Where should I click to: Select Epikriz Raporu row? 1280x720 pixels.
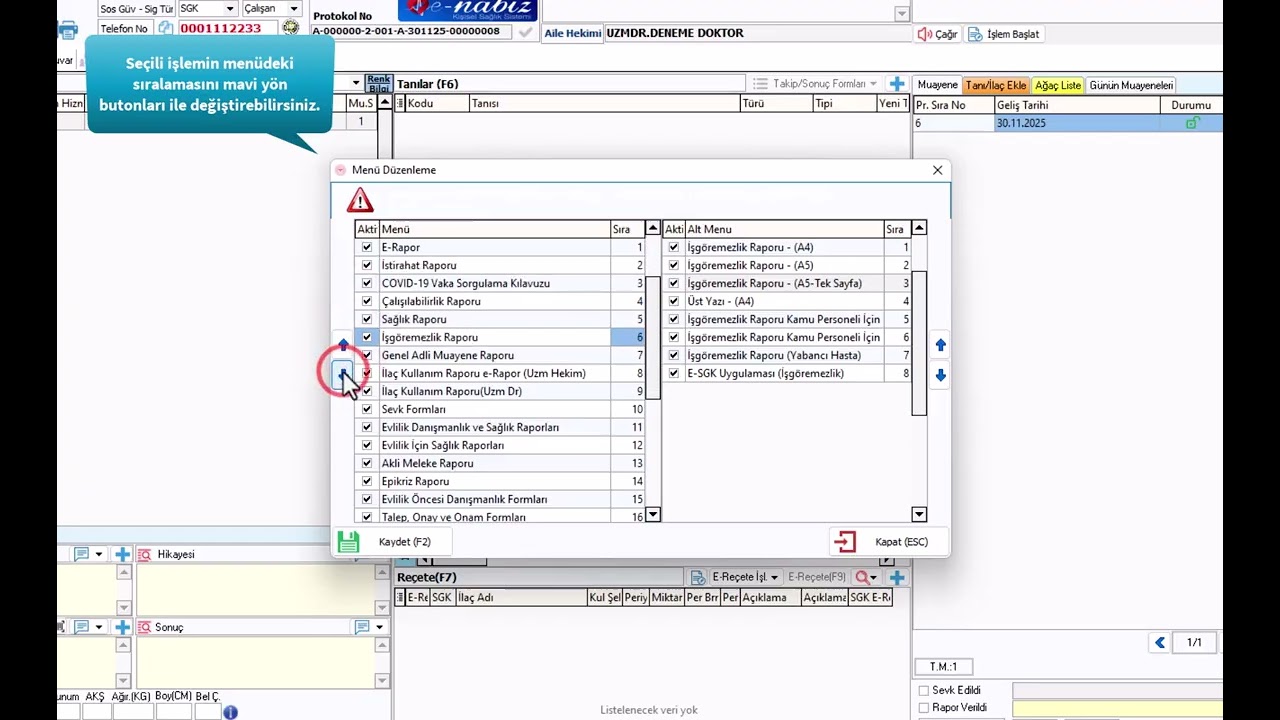[501, 481]
